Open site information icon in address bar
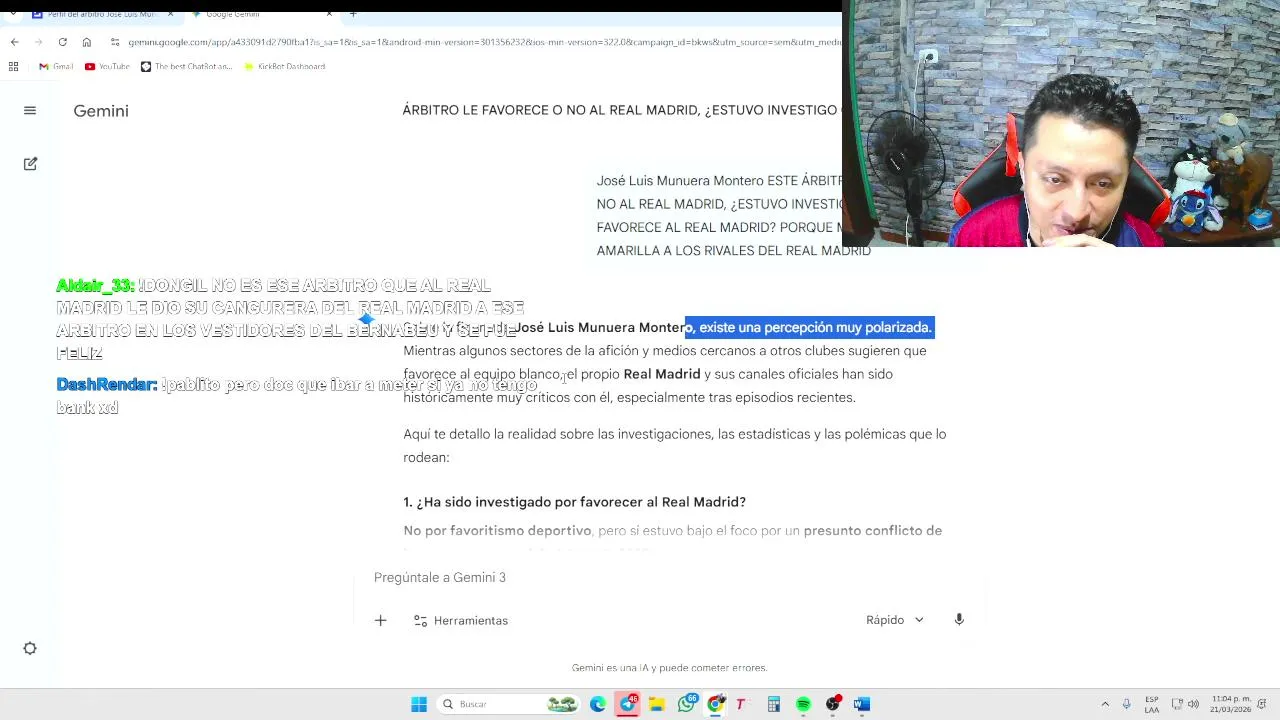 tap(115, 42)
